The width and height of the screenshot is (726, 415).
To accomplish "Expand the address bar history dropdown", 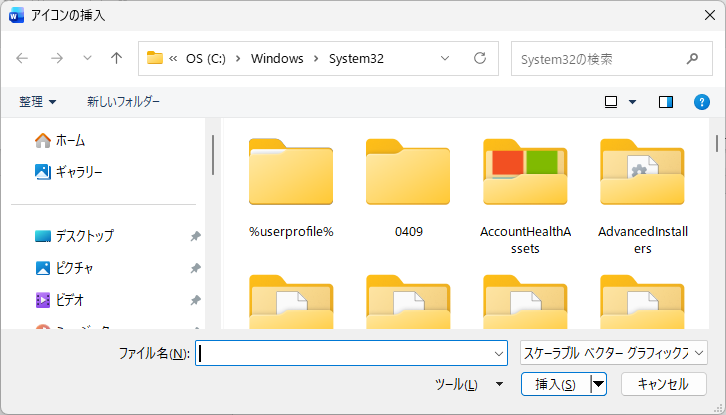I will [445, 58].
